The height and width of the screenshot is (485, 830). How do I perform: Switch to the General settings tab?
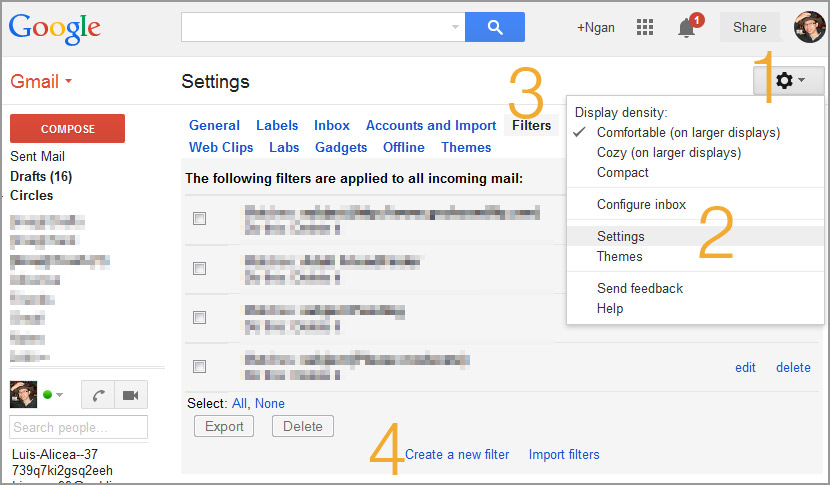[214, 125]
